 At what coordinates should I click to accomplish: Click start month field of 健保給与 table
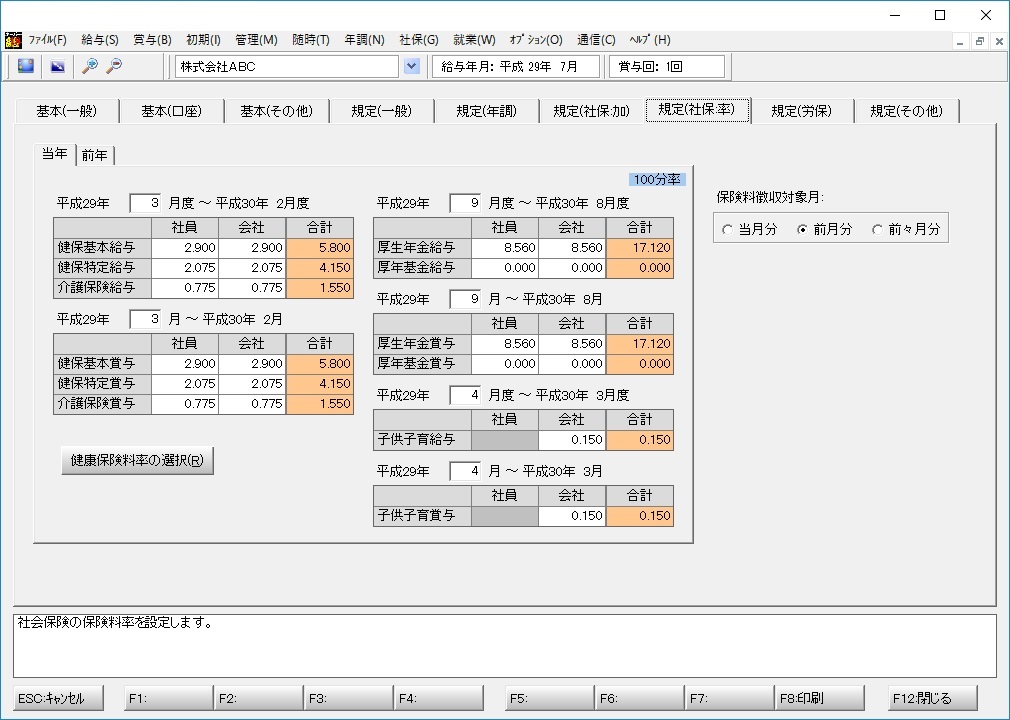[x=145, y=204]
